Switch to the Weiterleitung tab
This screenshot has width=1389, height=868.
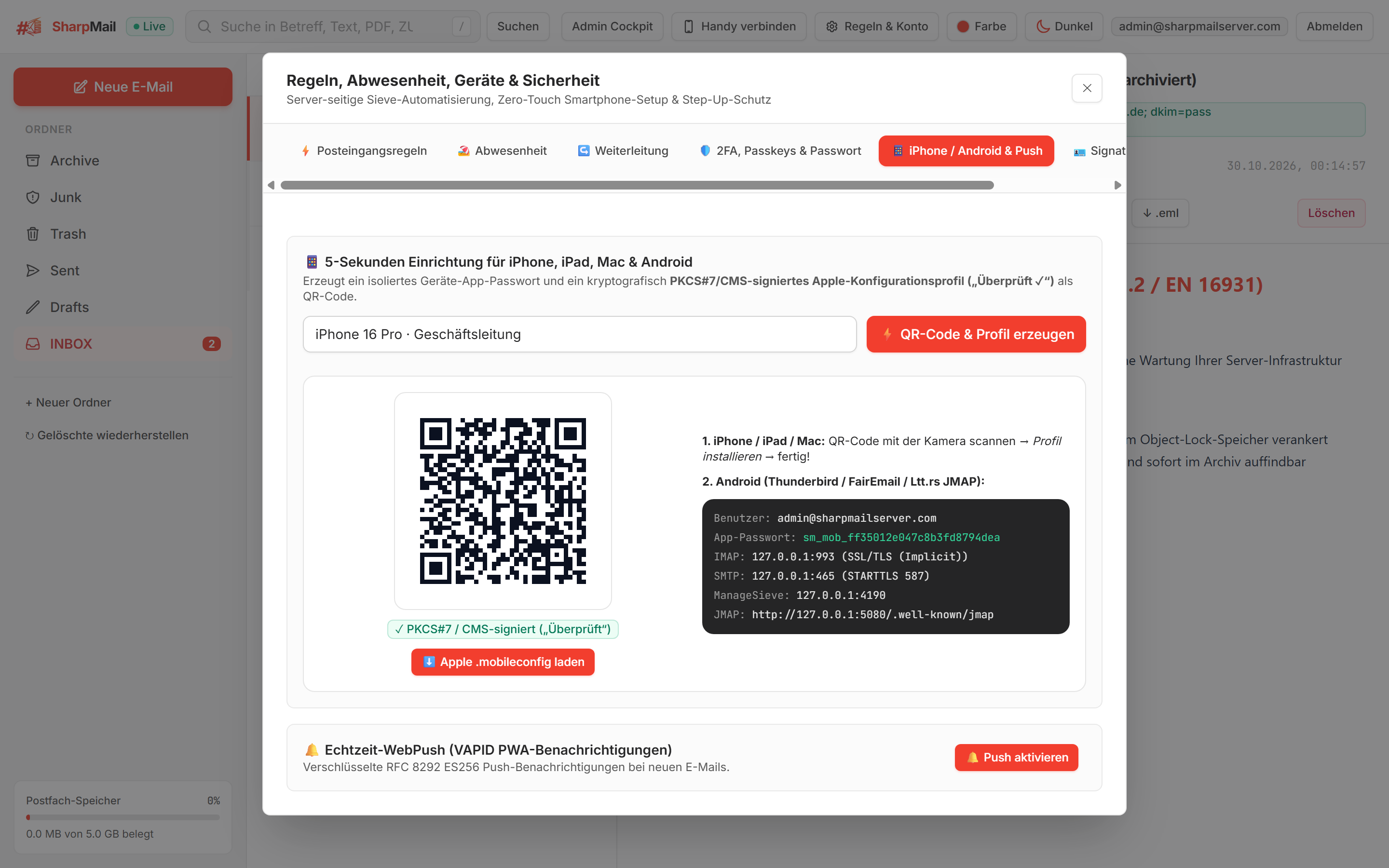[623, 151]
